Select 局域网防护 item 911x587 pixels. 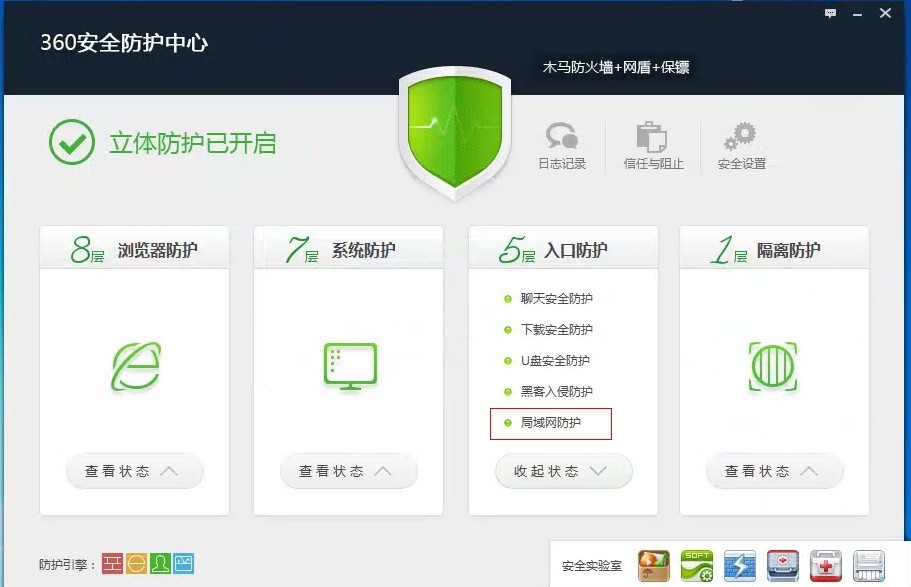click(x=551, y=423)
